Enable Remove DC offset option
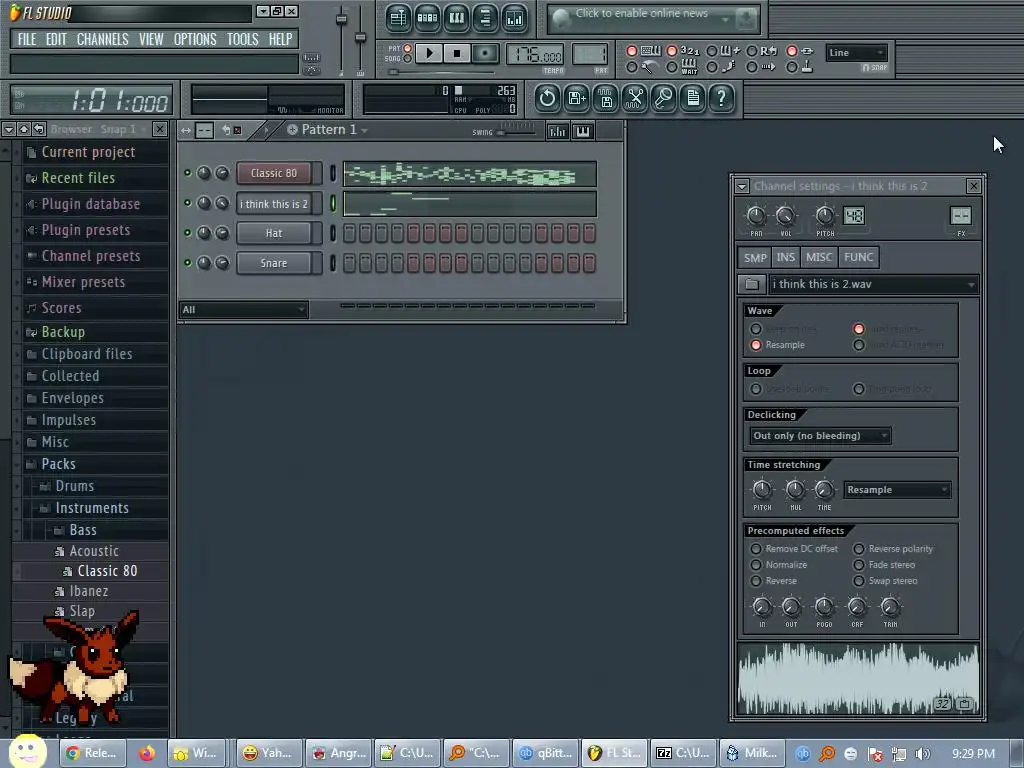This screenshot has height=768, width=1024. [x=756, y=549]
